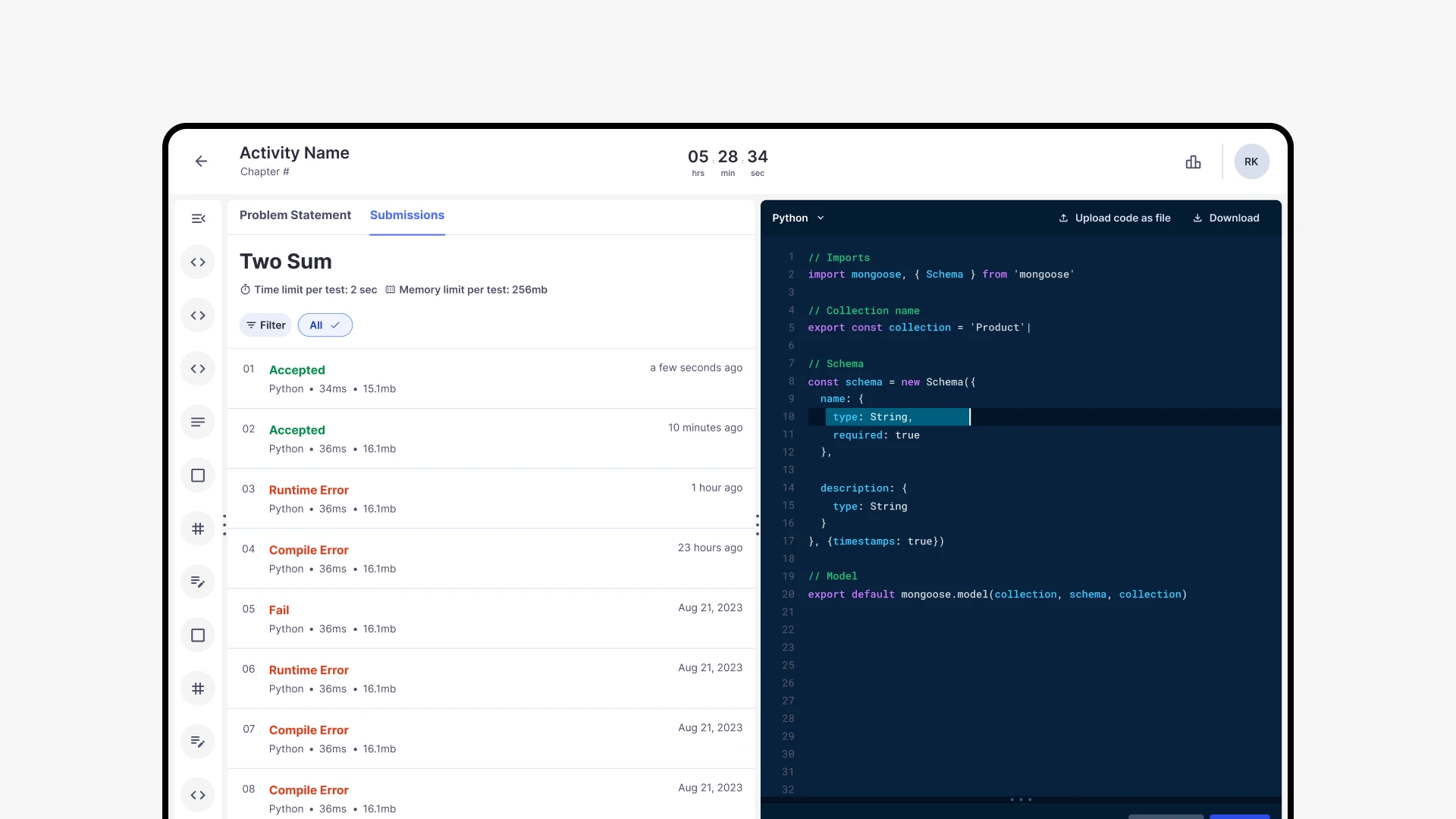
Task: Click the RK profile avatar
Action: click(1251, 162)
